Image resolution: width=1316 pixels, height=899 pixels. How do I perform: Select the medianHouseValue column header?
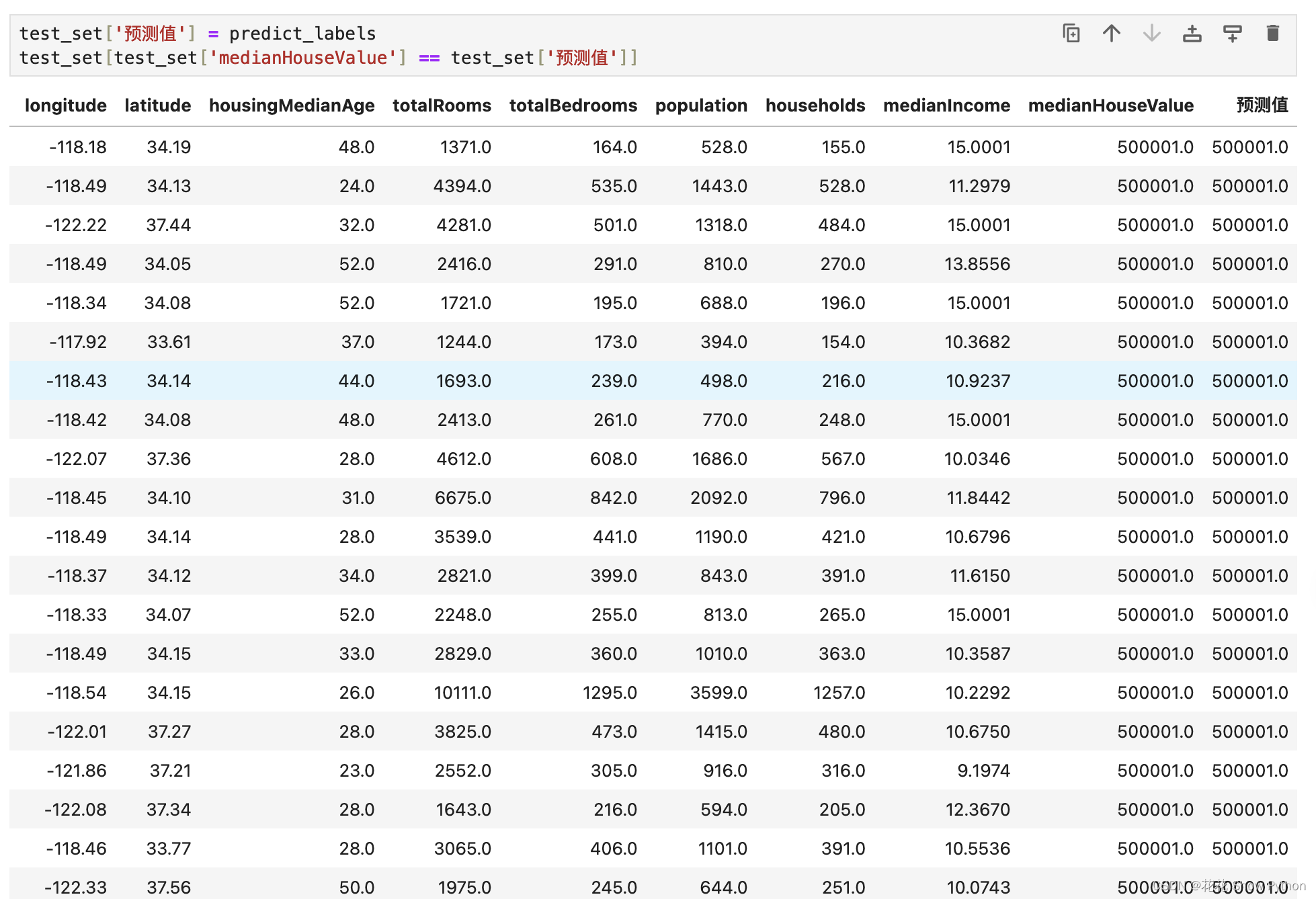pos(1110,105)
